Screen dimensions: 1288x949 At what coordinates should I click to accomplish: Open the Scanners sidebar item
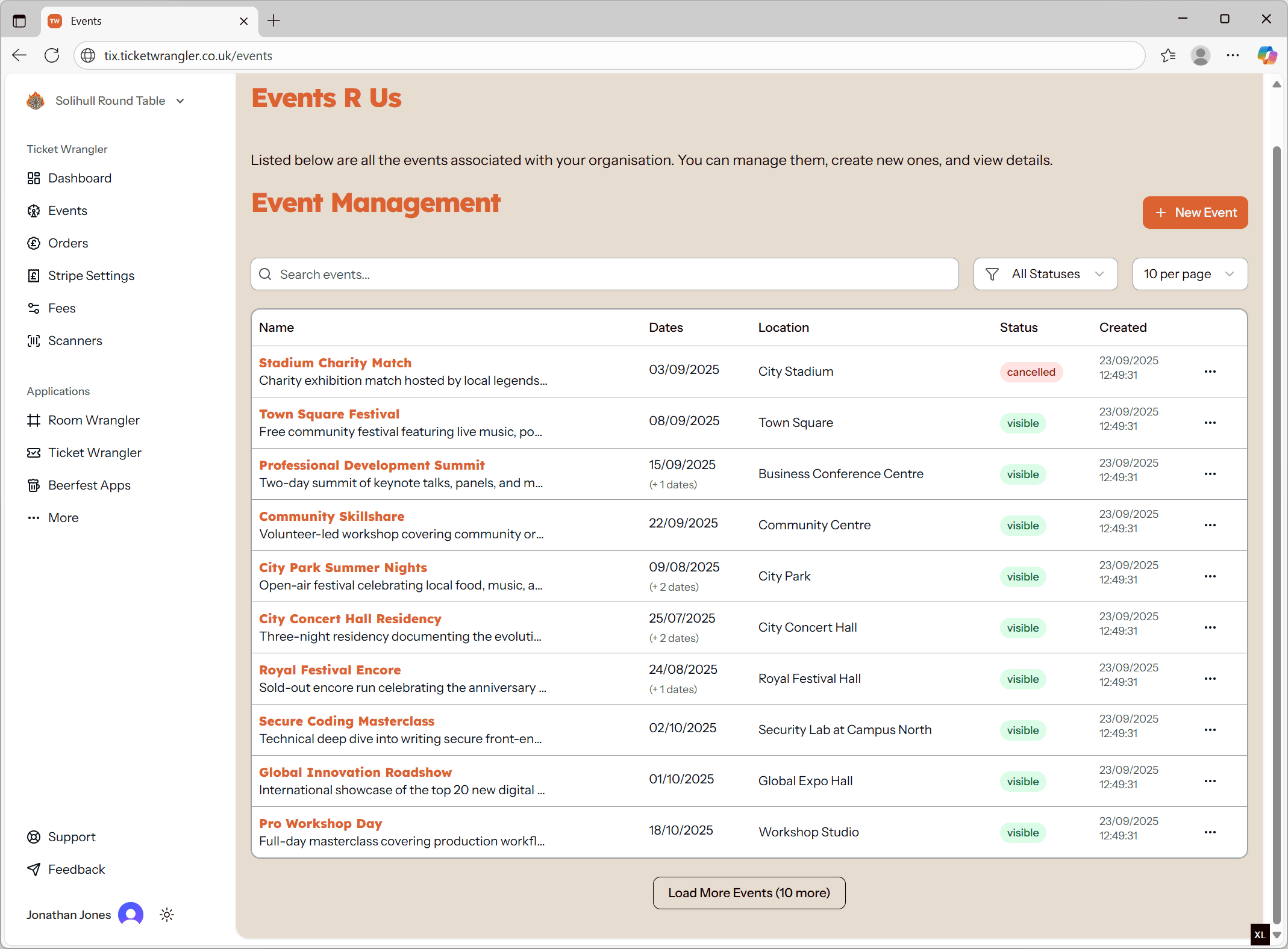75,341
